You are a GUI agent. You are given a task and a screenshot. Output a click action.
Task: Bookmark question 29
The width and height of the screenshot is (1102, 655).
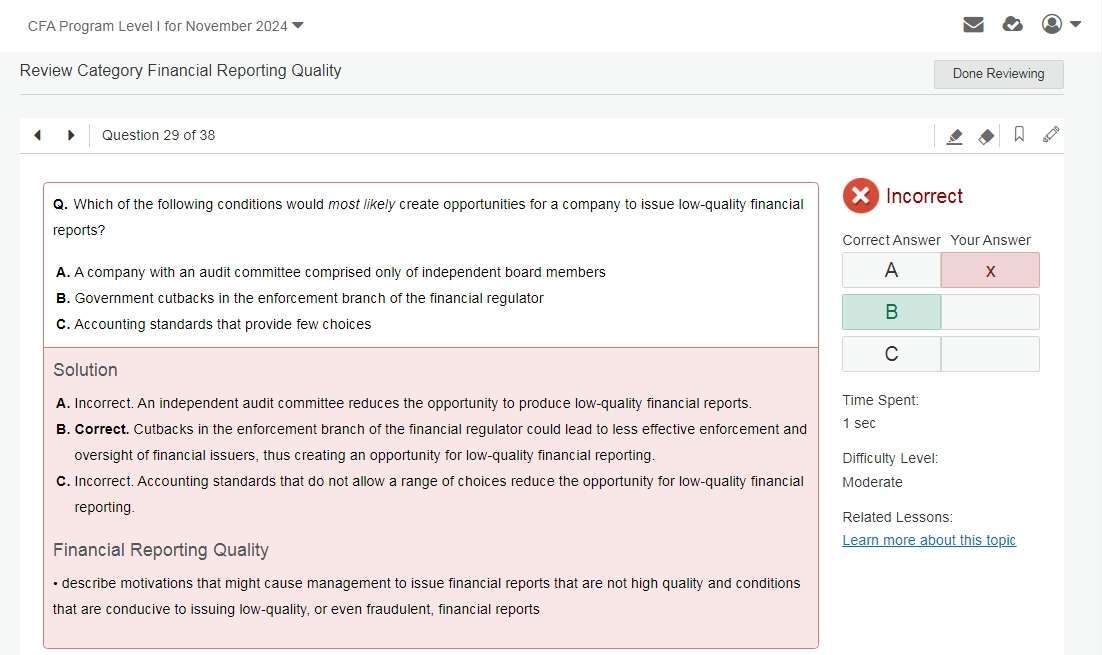[1019, 135]
